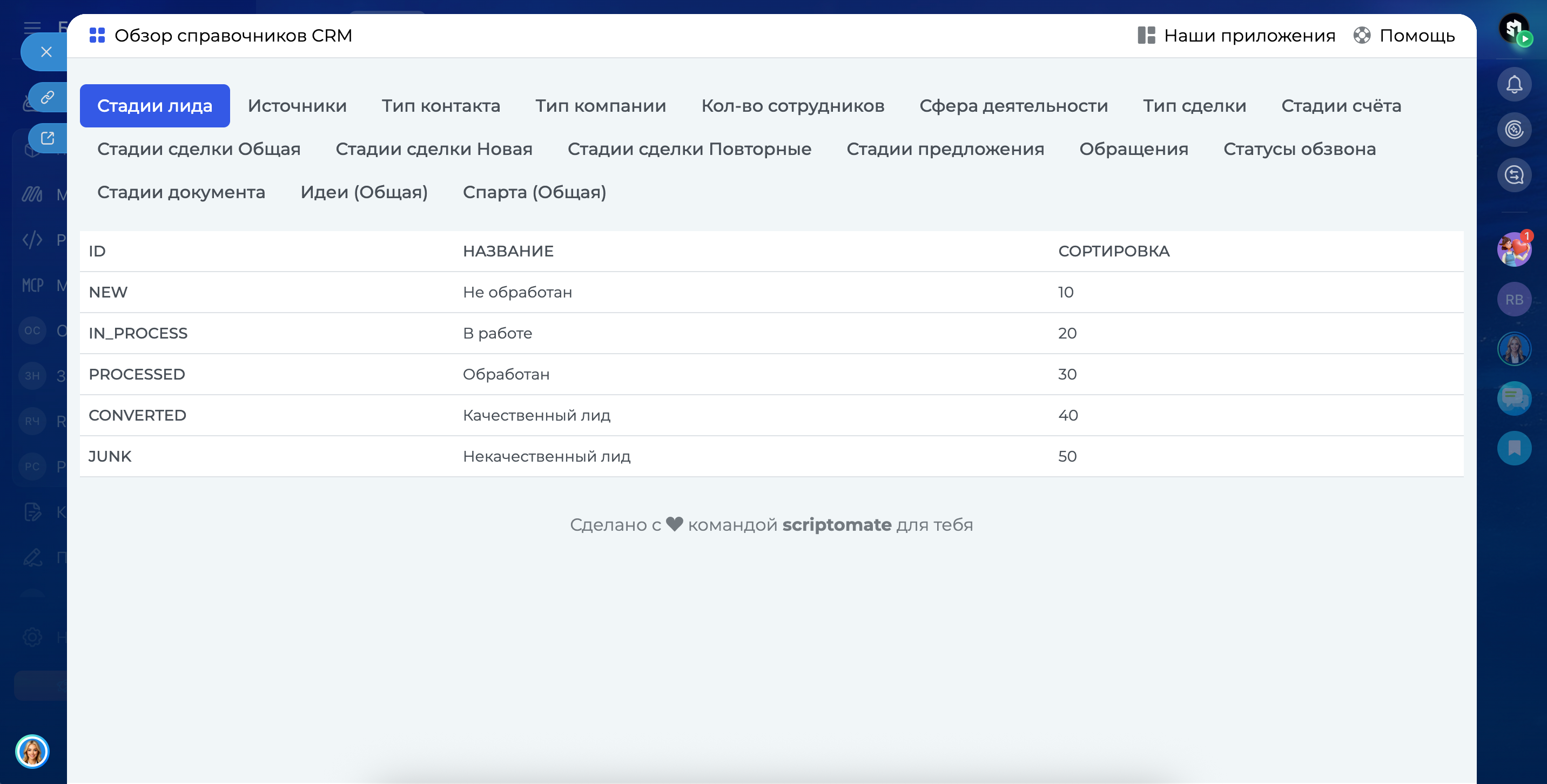
Task: Open page in new window icon
Action: pyautogui.click(x=48, y=138)
